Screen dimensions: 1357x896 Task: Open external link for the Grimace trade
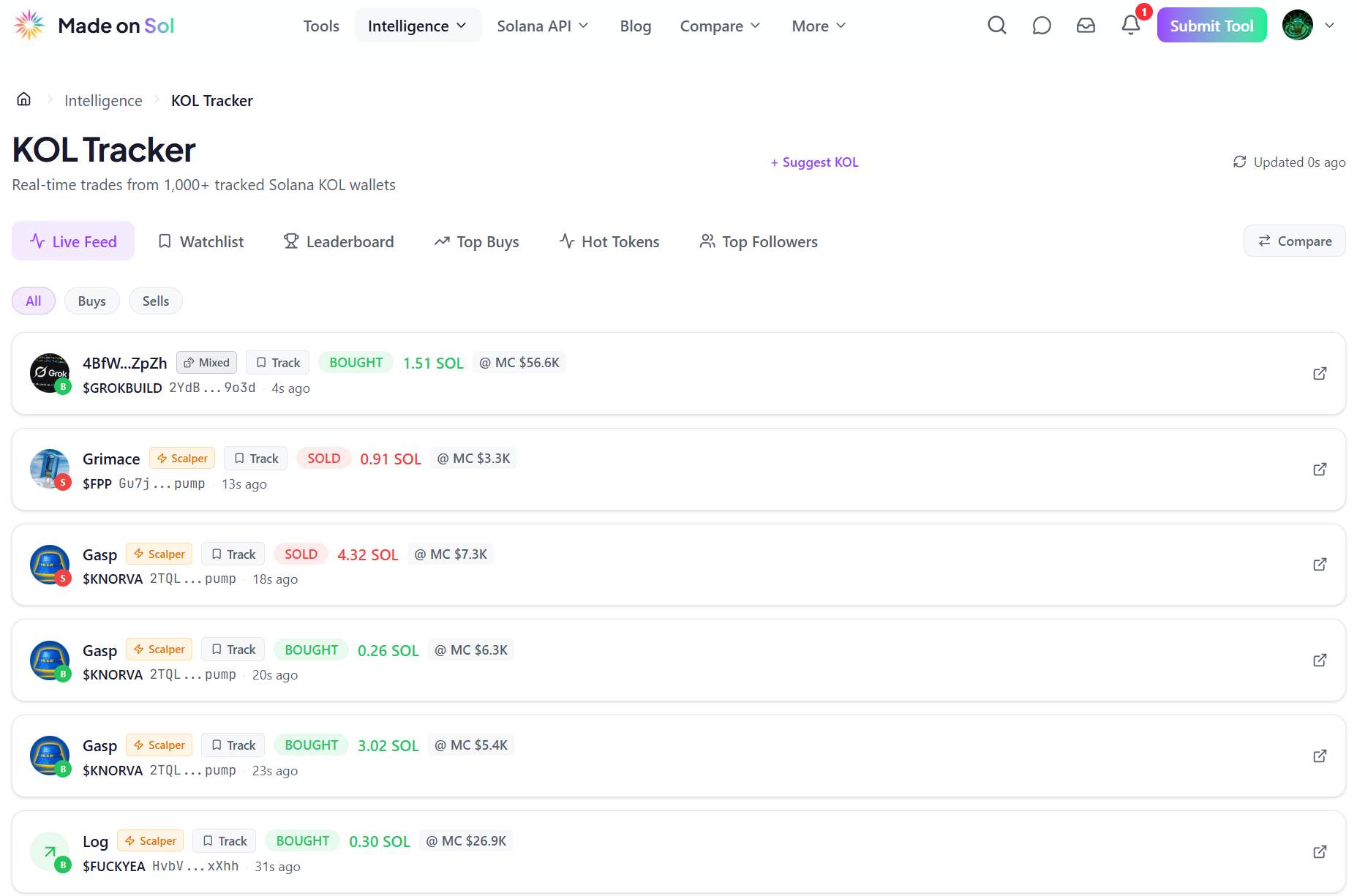pyautogui.click(x=1320, y=470)
